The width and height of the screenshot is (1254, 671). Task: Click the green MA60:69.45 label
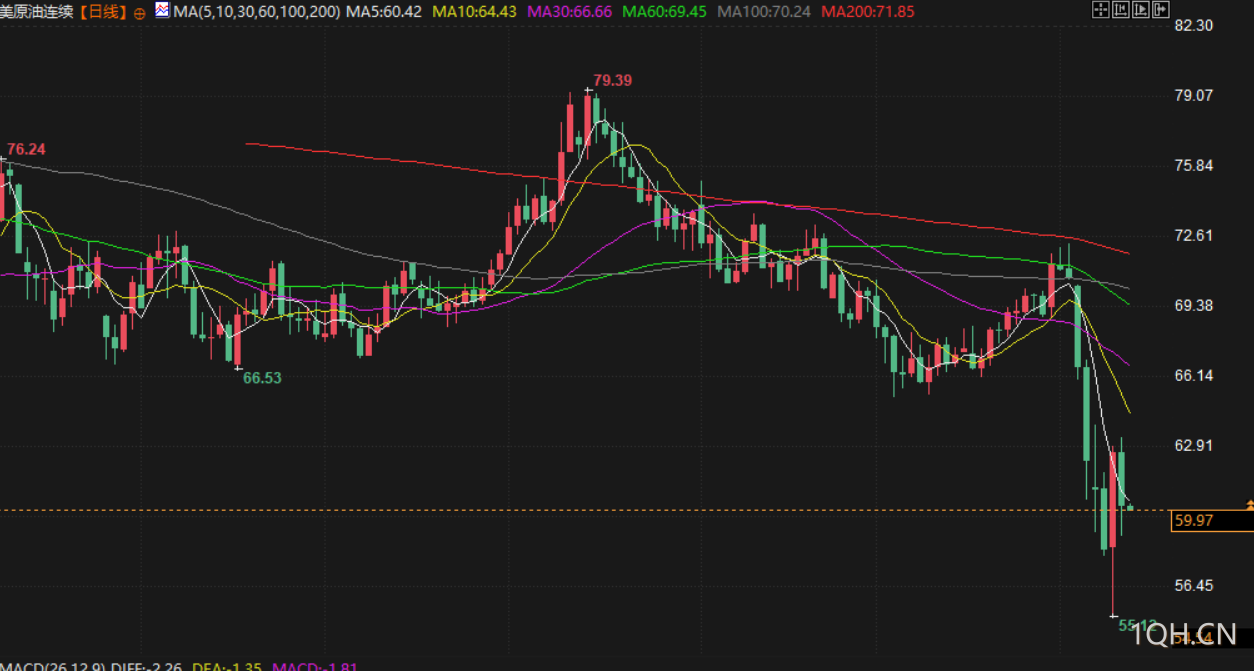pyautogui.click(x=664, y=12)
